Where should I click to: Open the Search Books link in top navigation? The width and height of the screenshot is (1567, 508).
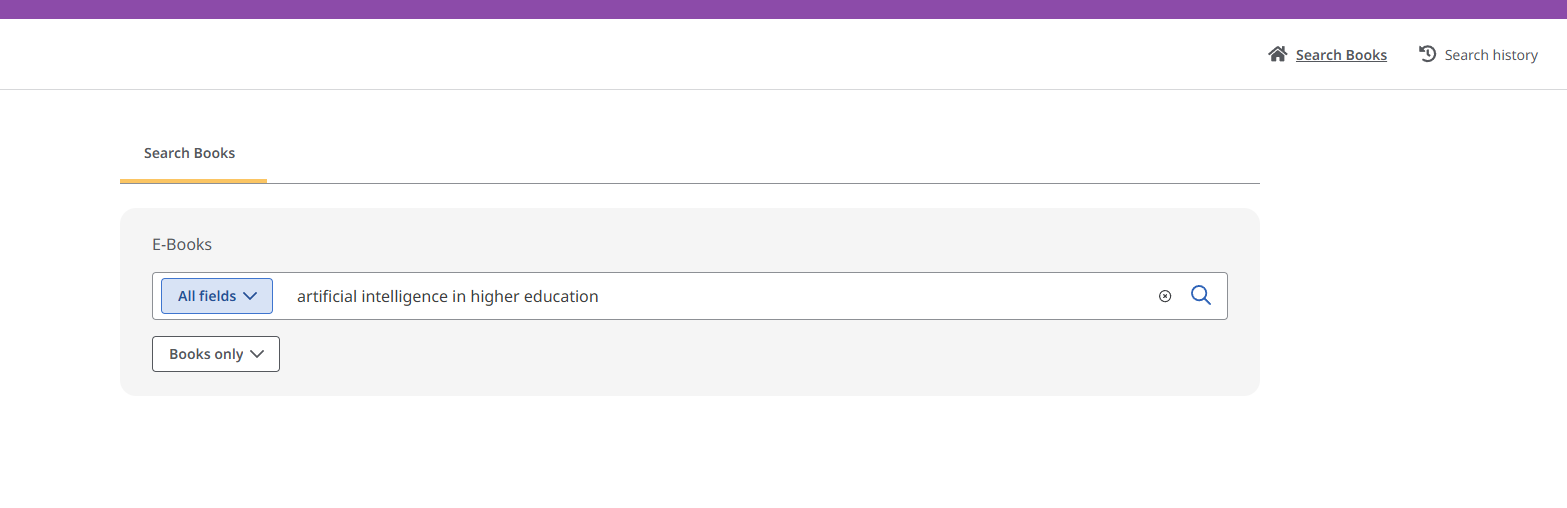(x=1341, y=55)
